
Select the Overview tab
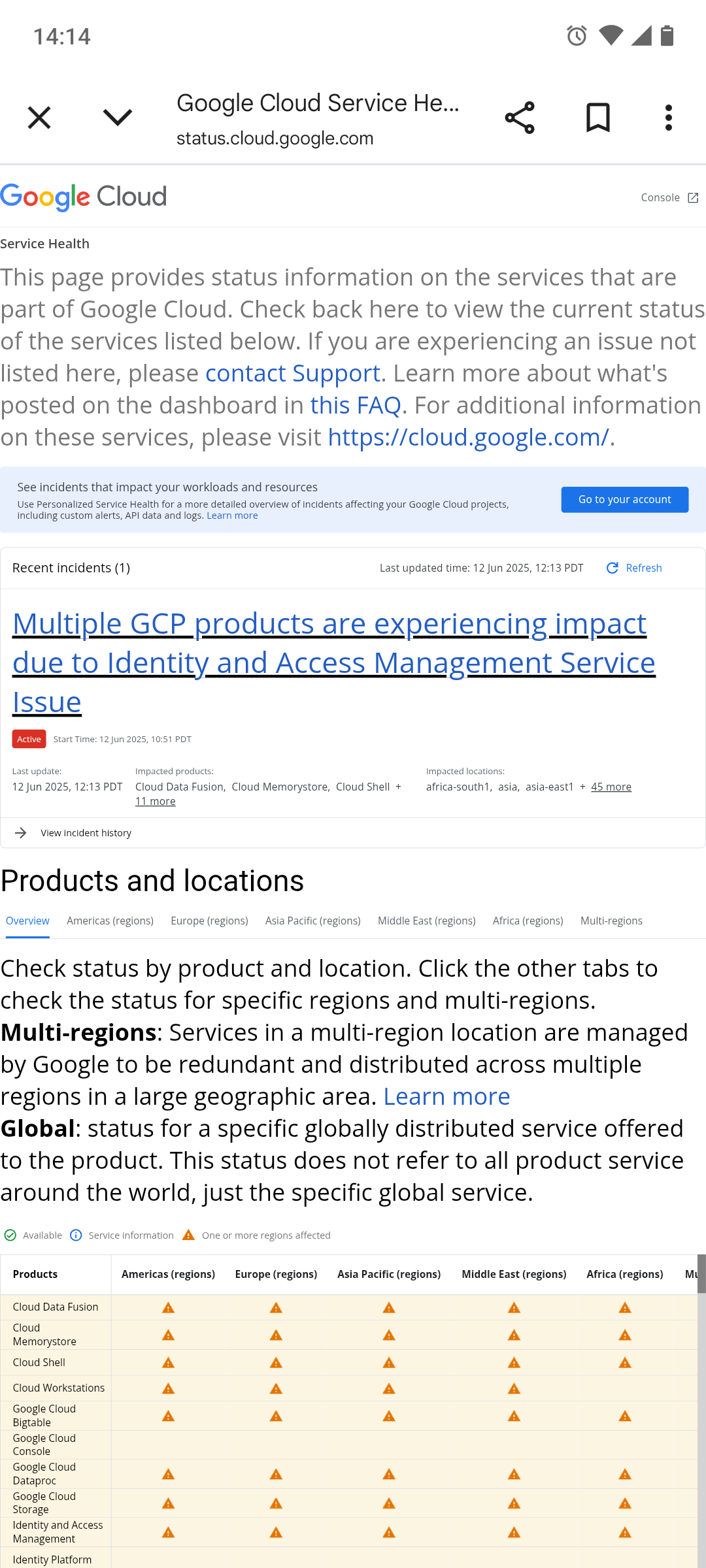click(x=27, y=921)
